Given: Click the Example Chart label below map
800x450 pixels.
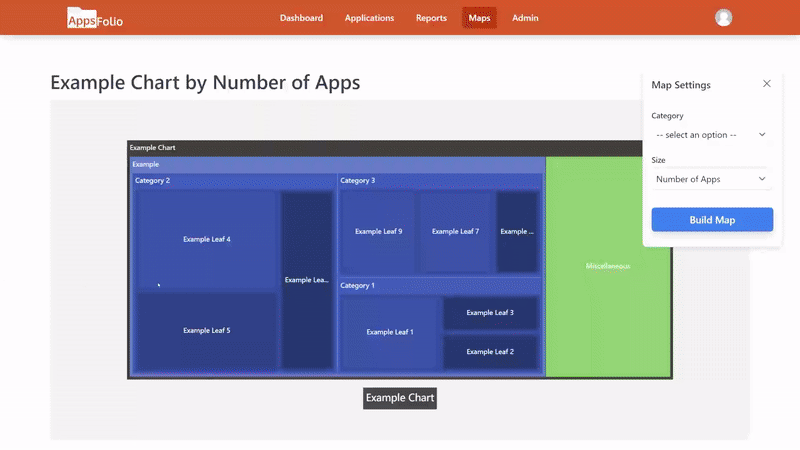Looking at the screenshot, I should point(400,398).
